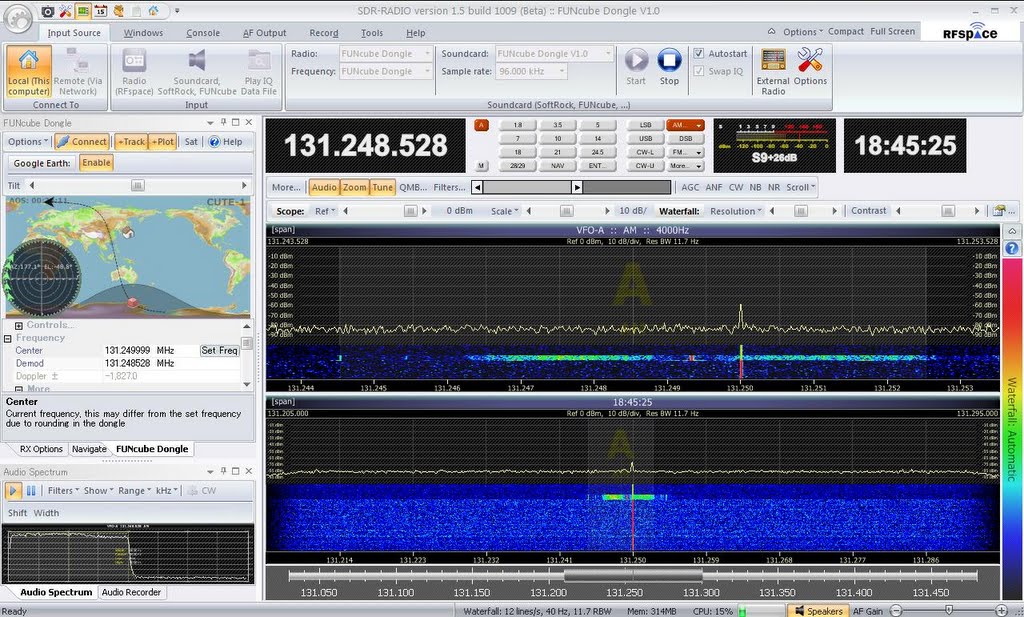
Task: Open External Radio settings
Action: click(773, 71)
